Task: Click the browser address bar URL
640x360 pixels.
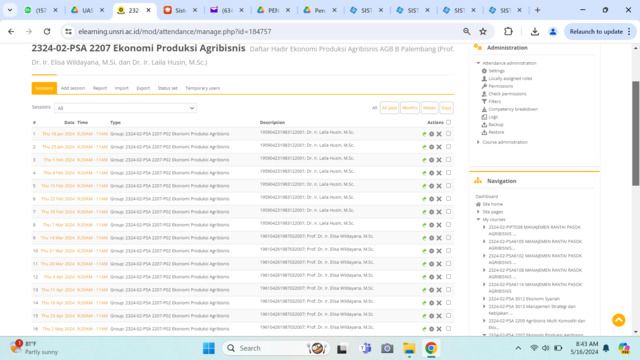Action: [174, 31]
